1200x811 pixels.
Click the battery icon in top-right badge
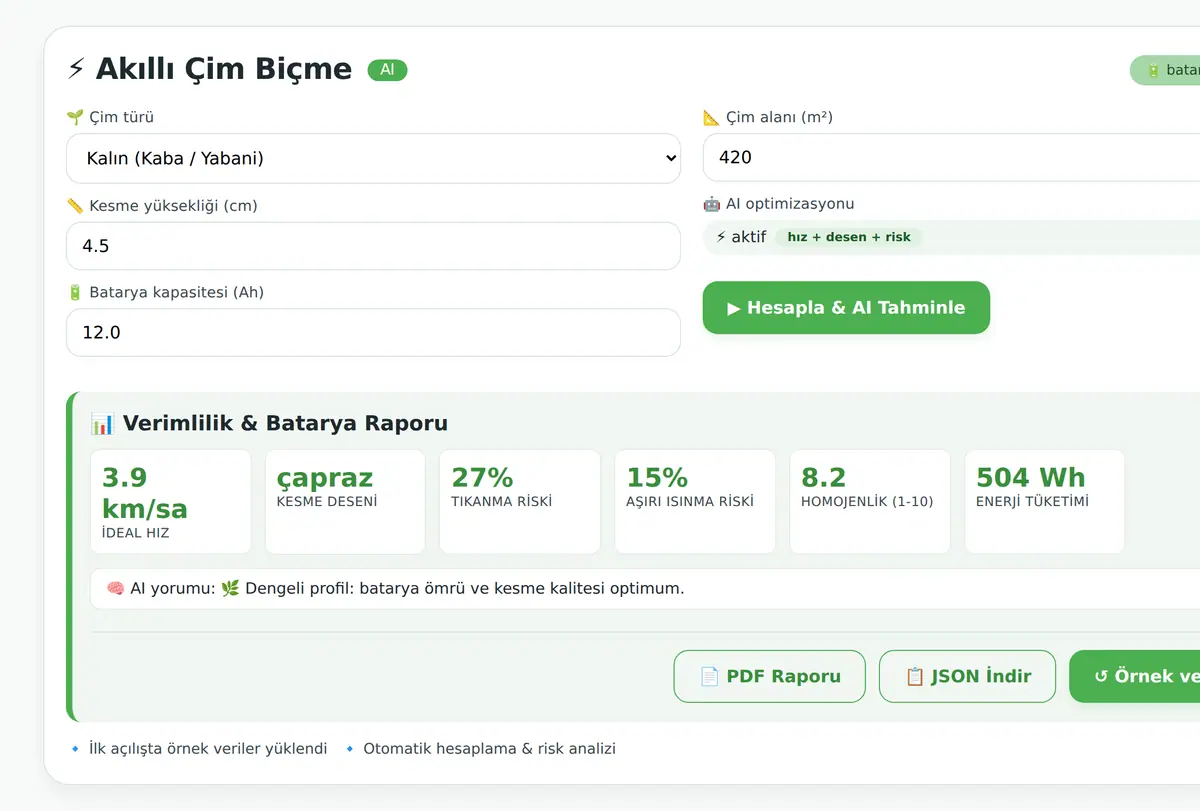[1153, 70]
